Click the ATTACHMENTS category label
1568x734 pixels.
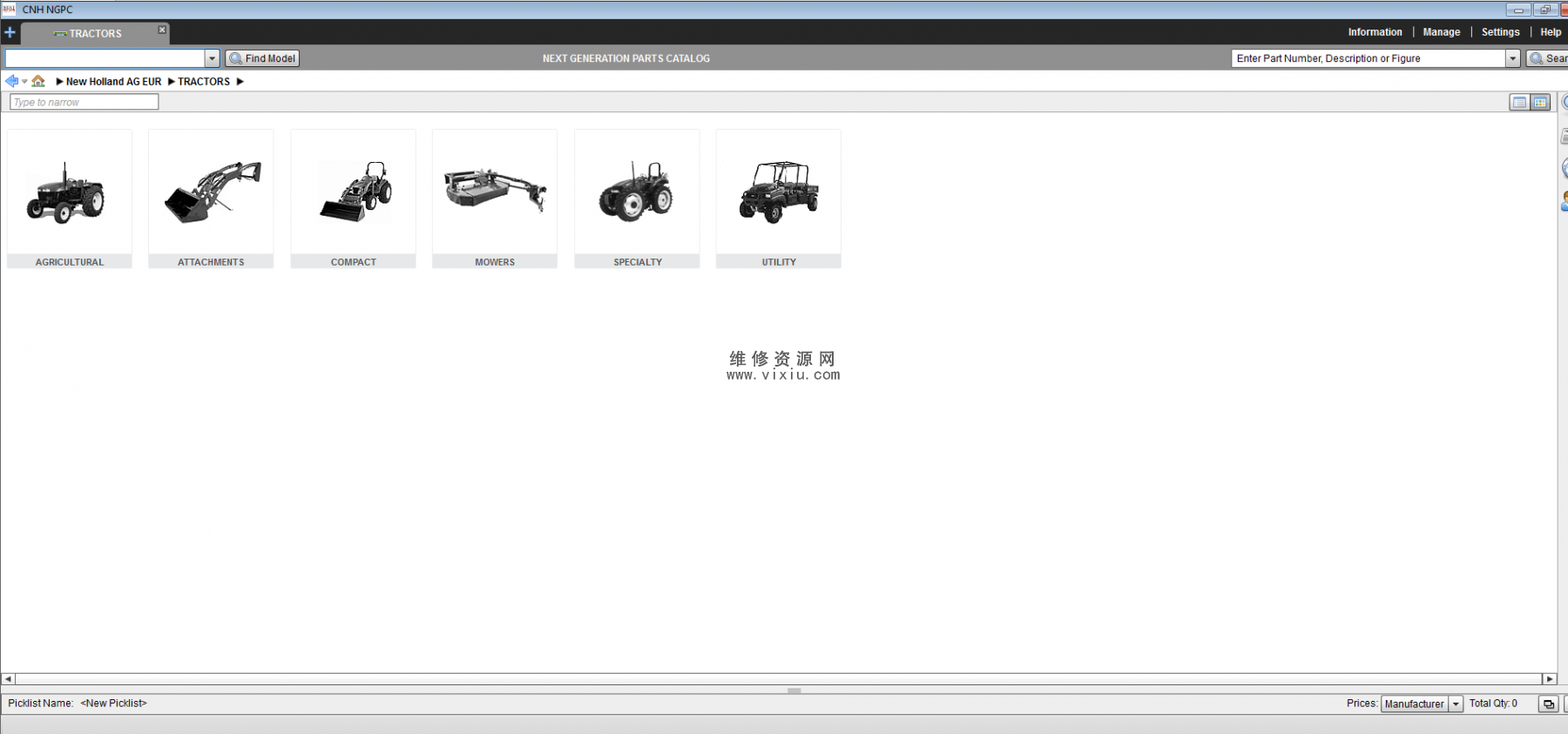(211, 262)
